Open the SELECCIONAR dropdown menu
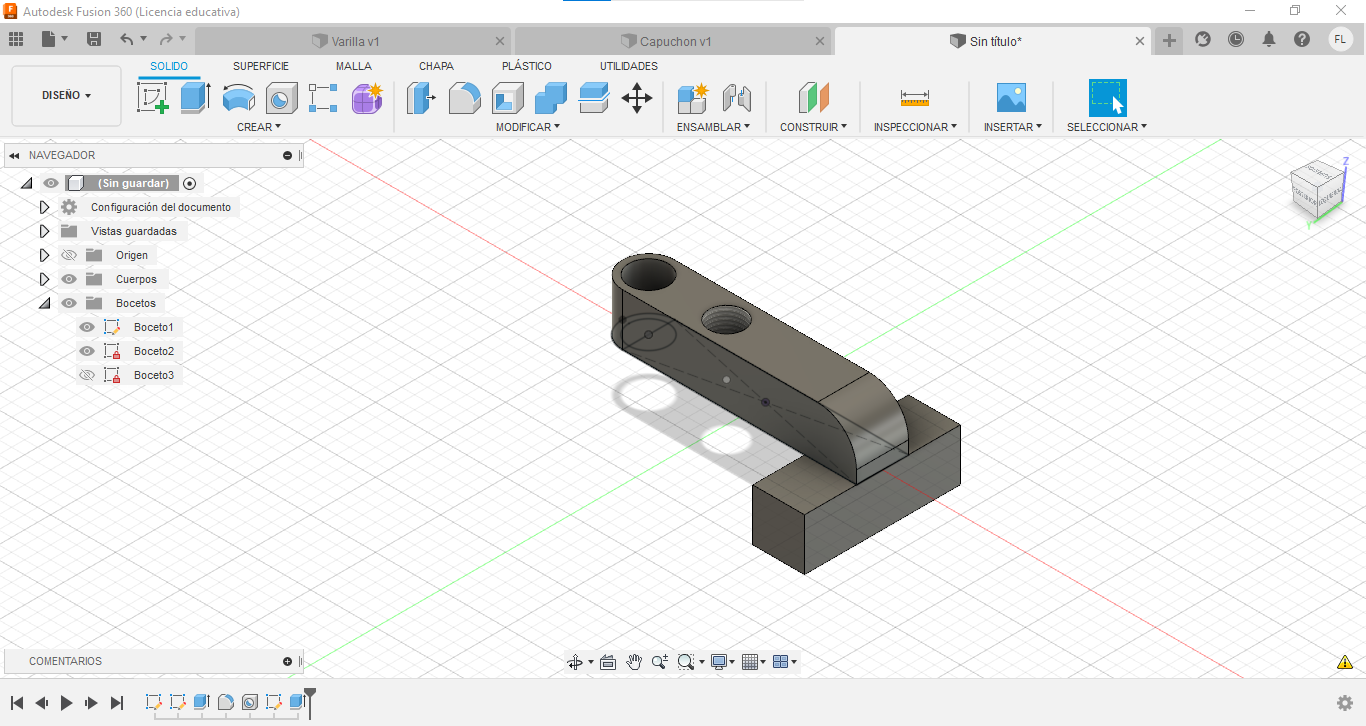The image size is (1366, 726). (1107, 127)
